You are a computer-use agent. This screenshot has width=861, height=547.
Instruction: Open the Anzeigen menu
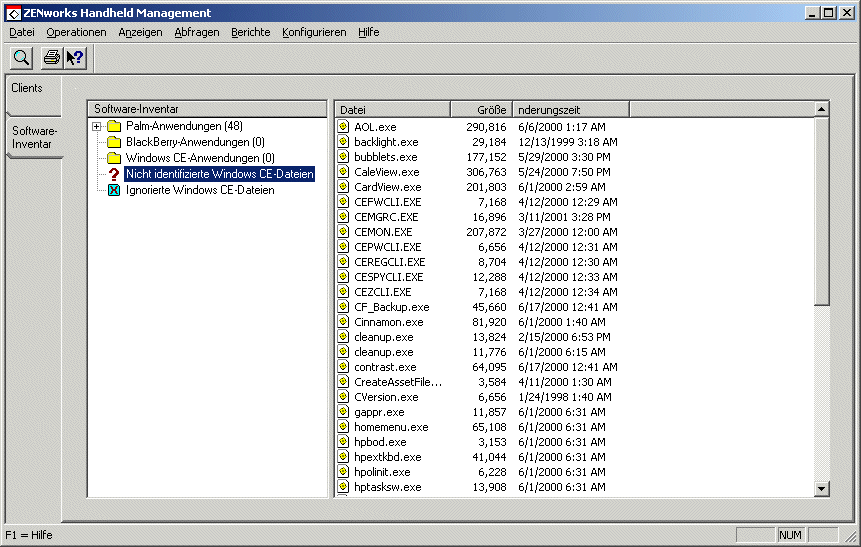[x=141, y=32]
